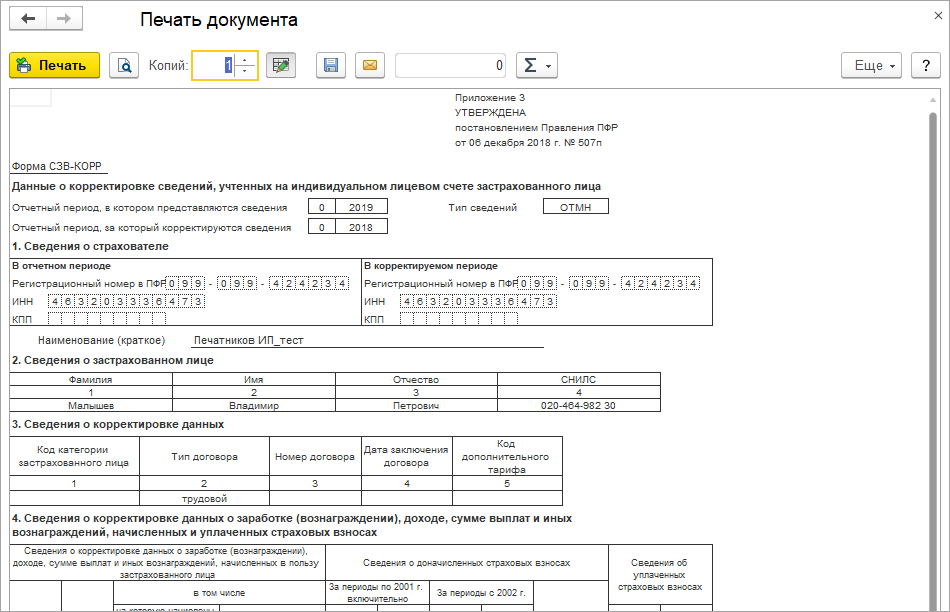Increase copies count with up arrow
The image size is (950, 612).
[x=245, y=60]
